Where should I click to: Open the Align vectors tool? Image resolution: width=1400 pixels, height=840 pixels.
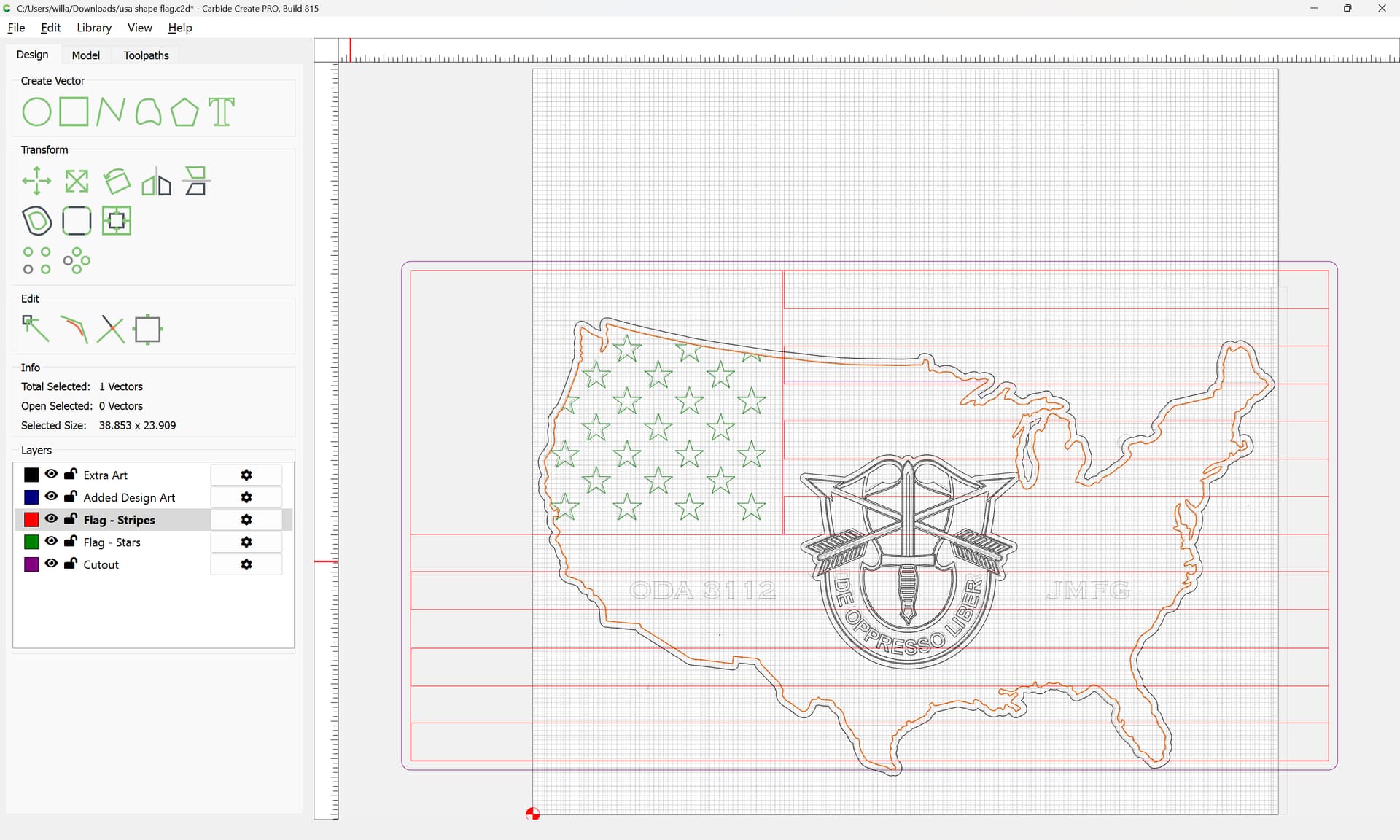coord(195,181)
